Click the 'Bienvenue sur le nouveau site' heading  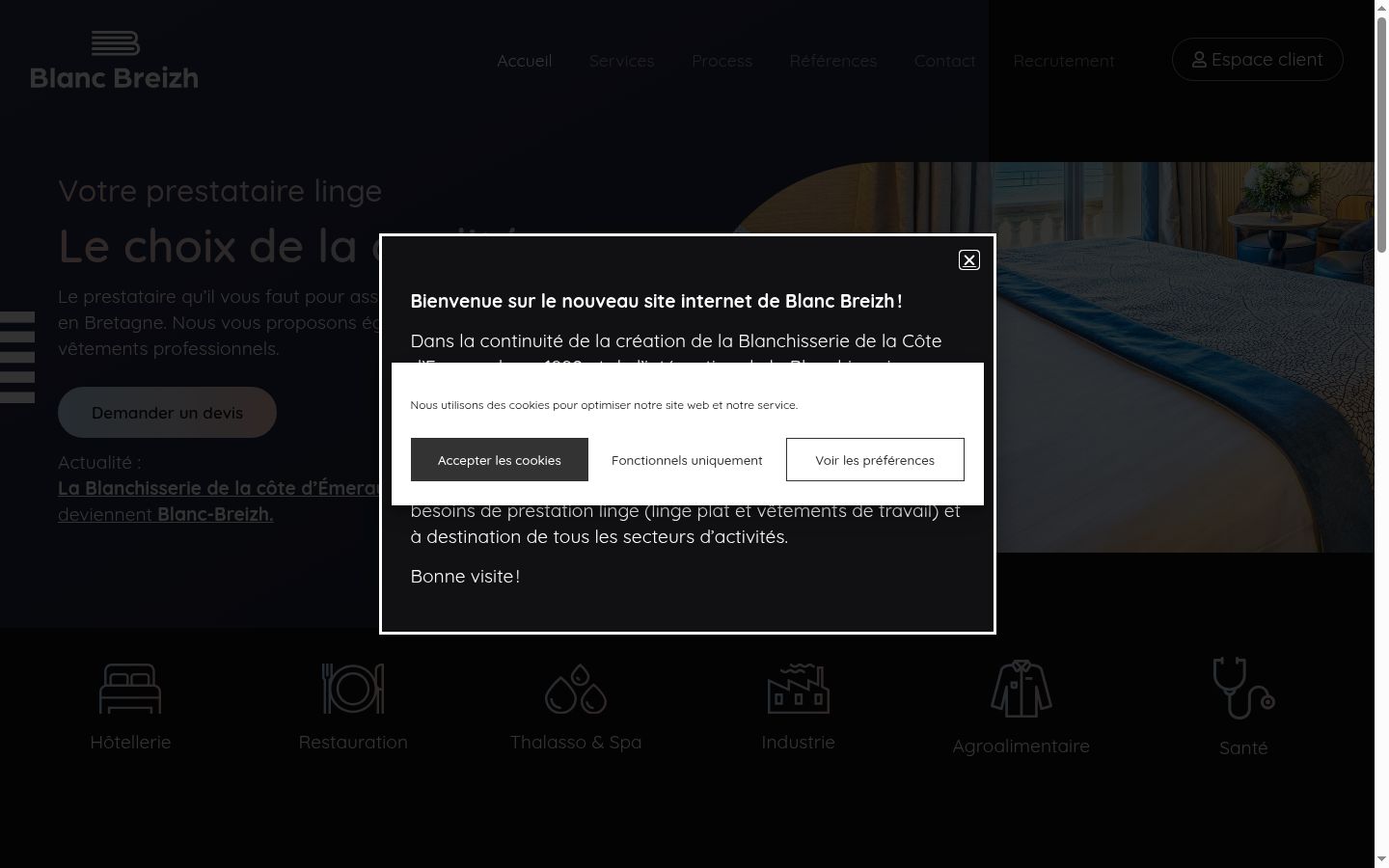click(x=656, y=301)
